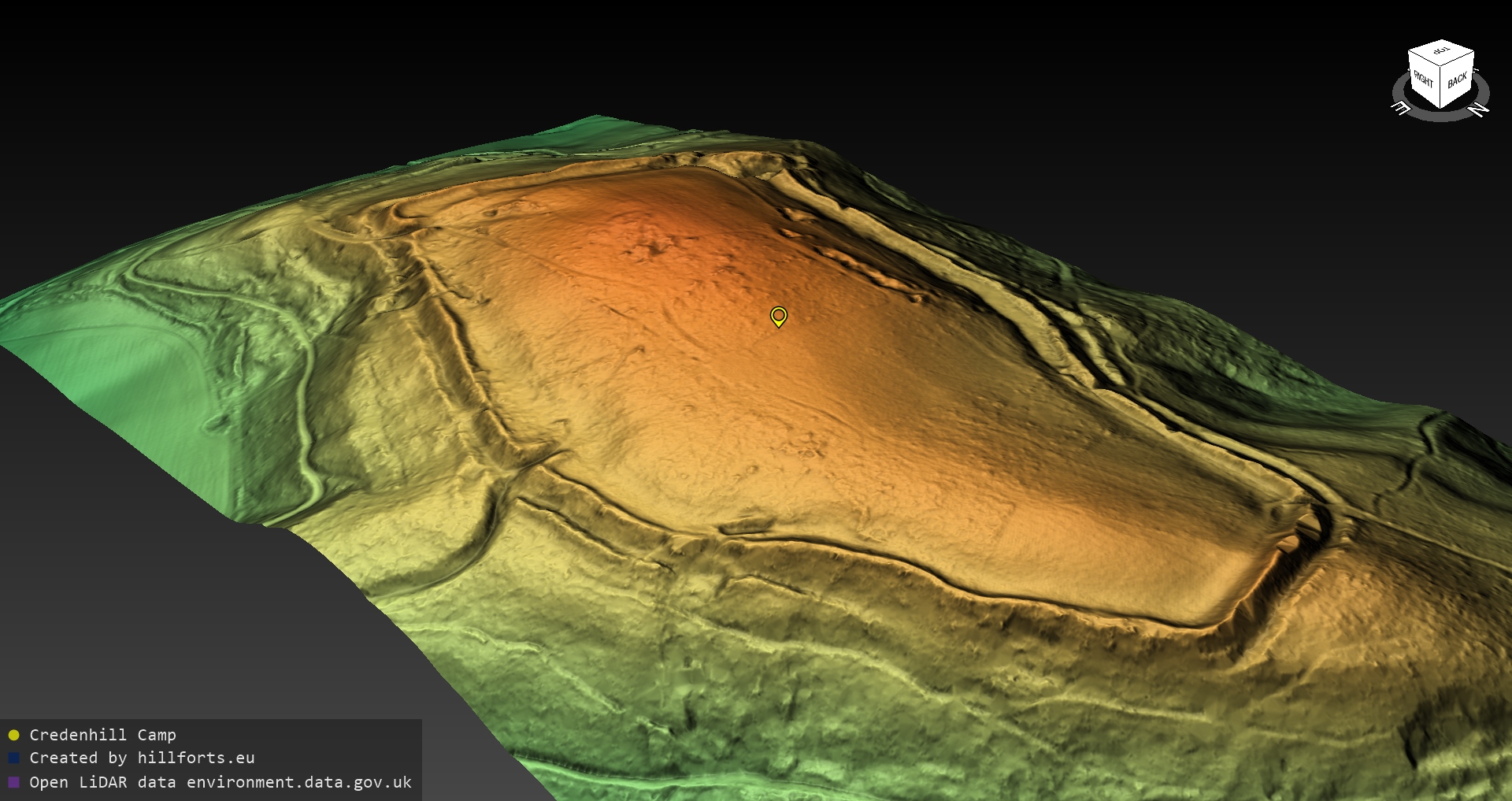Viewport: 1512px width, 801px height.
Task: Click the yellow location pin on the hillfort
Action: pos(778,316)
